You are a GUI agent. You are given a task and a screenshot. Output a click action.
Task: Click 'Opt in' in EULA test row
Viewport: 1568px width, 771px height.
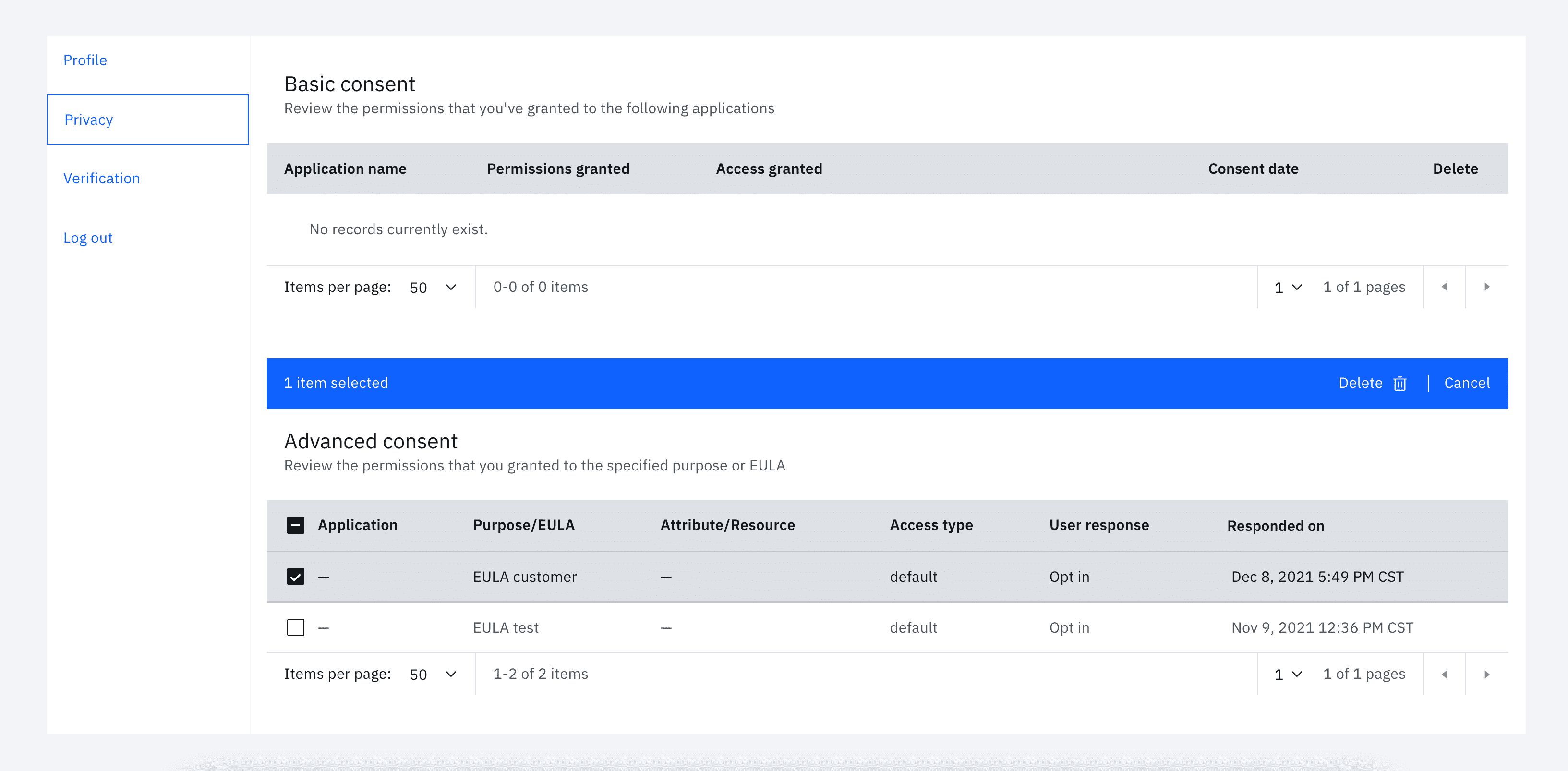[x=1069, y=627]
